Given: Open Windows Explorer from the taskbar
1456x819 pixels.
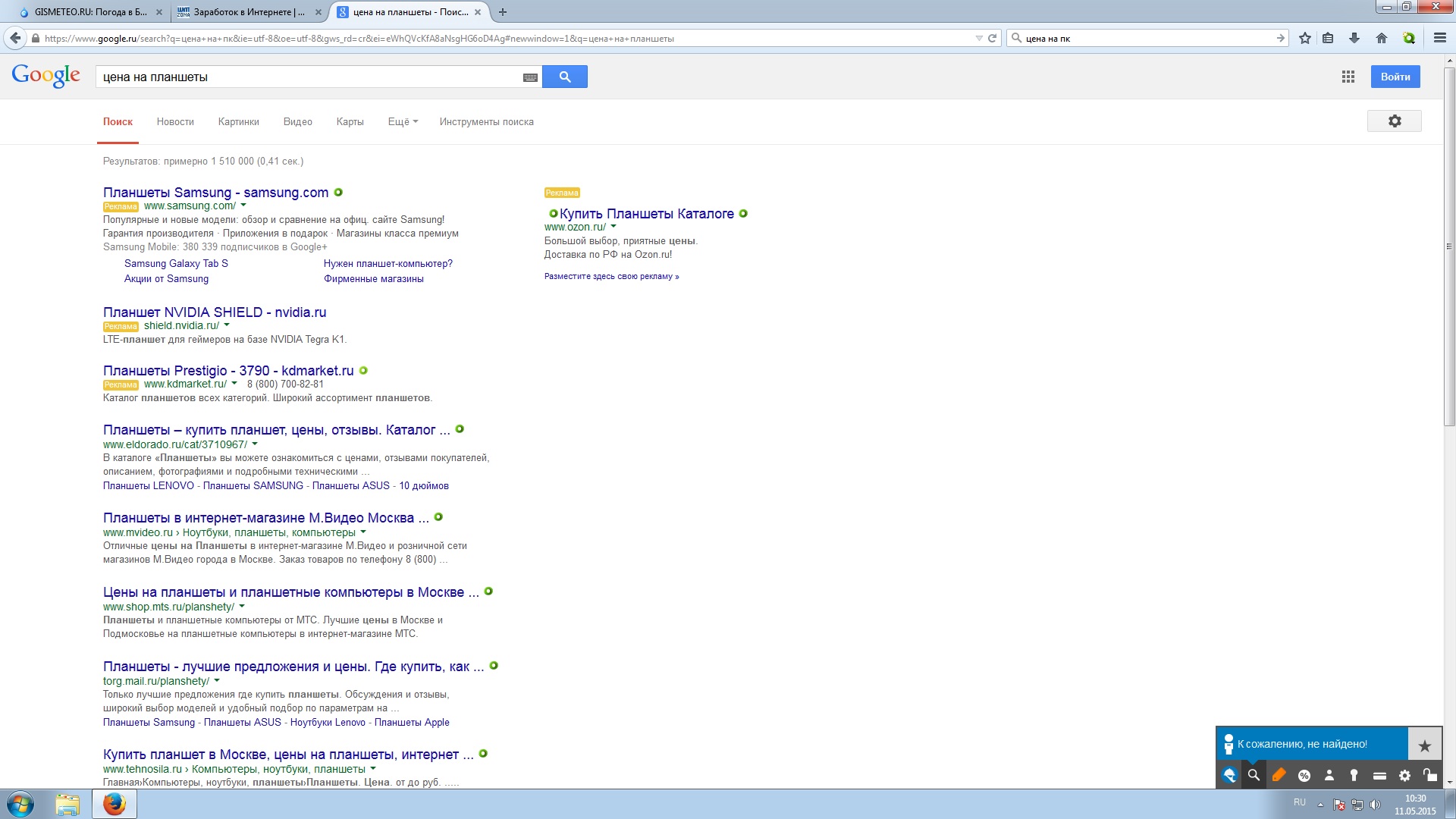Looking at the screenshot, I should pos(67,804).
